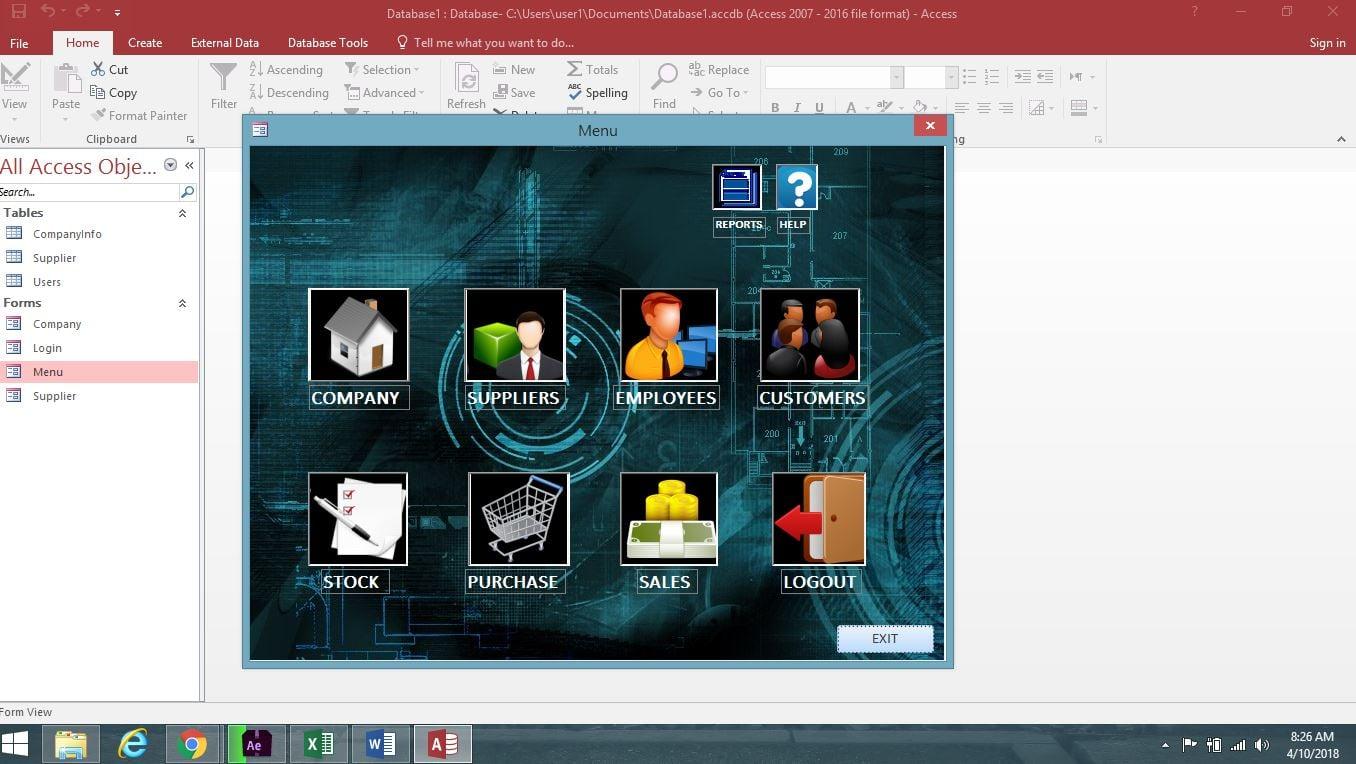Expand the Advanced filter dropdown

[419, 92]
